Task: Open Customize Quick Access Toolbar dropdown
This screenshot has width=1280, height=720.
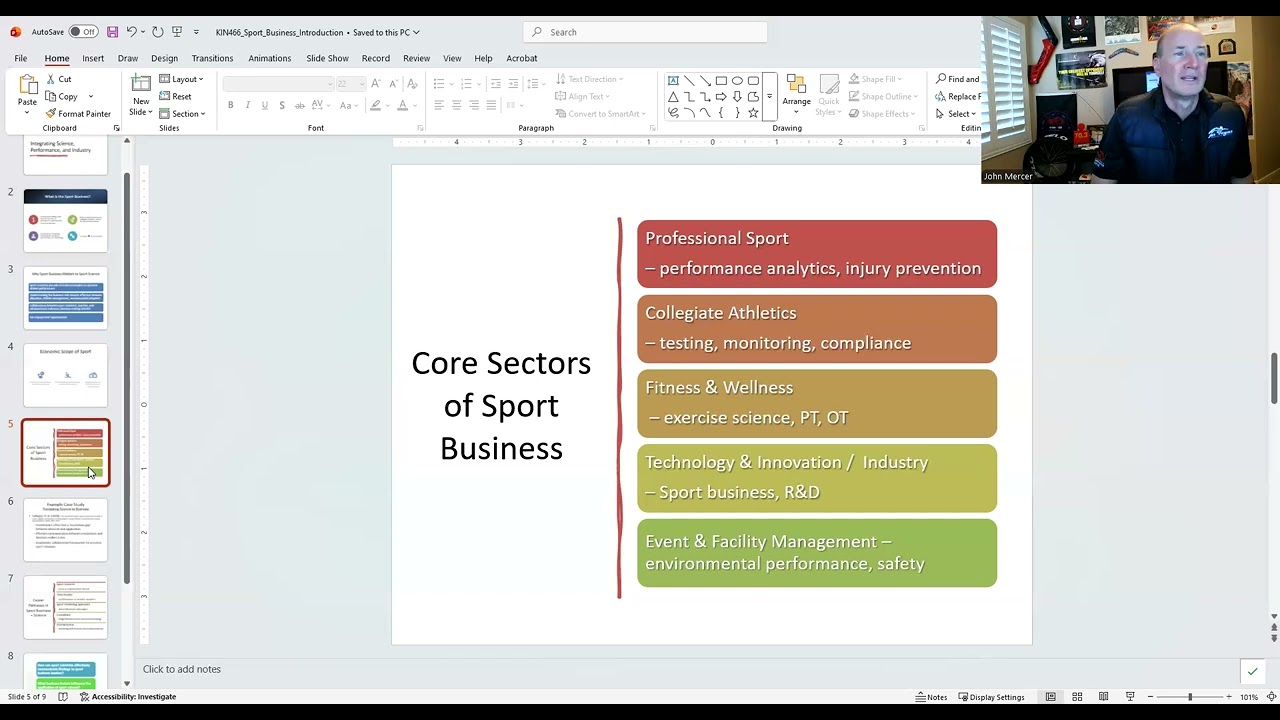Action: [196, 32]
